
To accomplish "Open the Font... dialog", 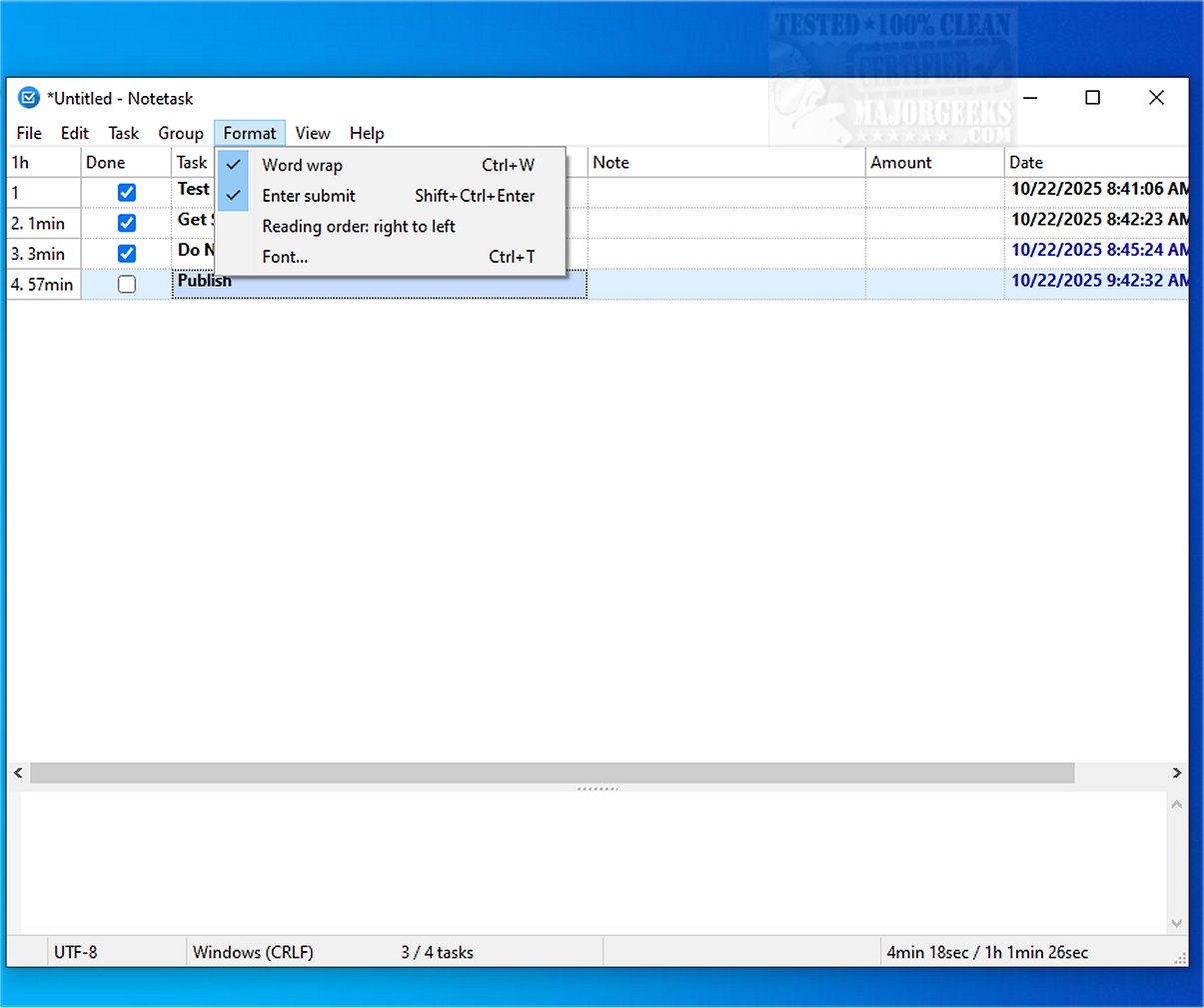I will point(391,257).
